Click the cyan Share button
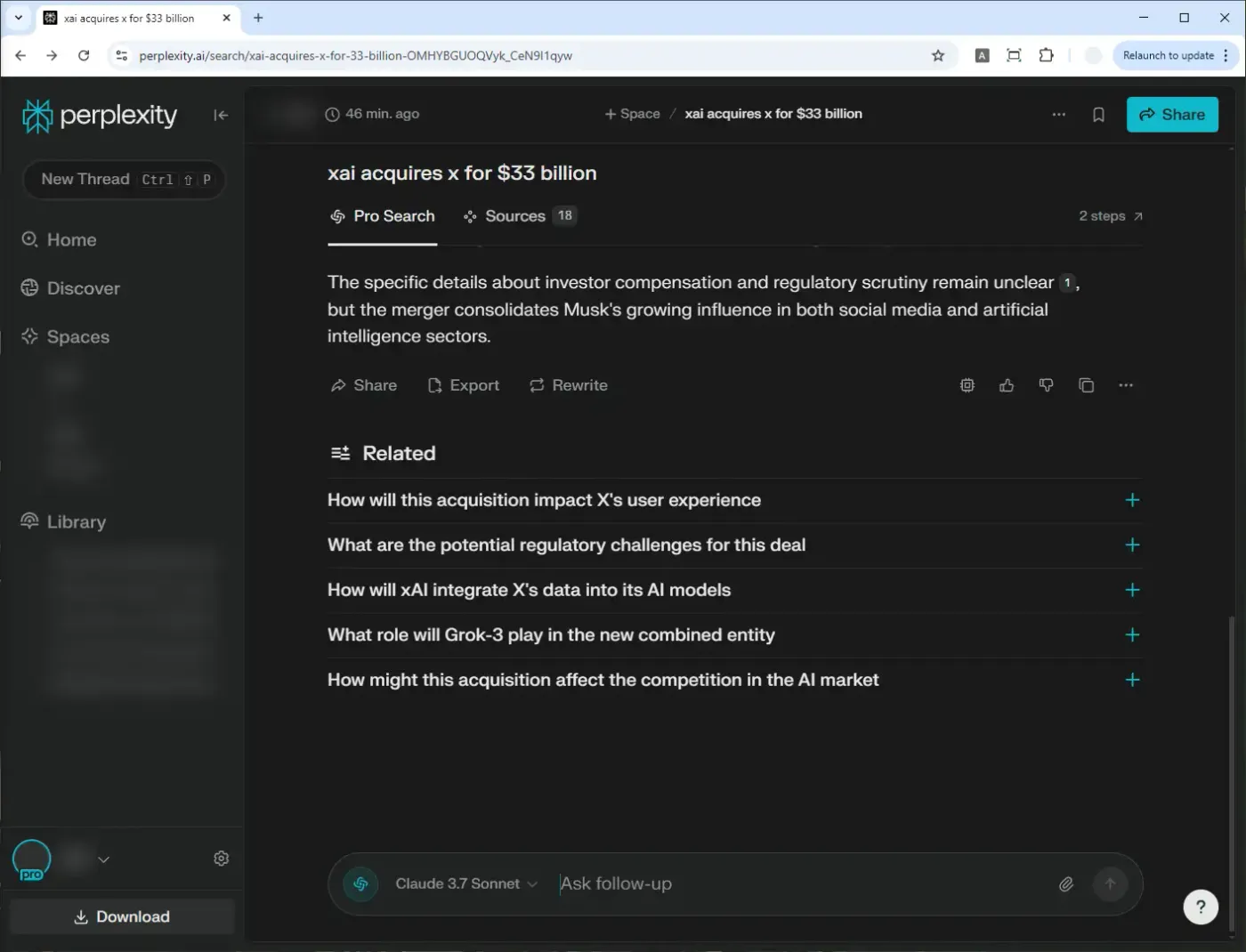 1172,115
